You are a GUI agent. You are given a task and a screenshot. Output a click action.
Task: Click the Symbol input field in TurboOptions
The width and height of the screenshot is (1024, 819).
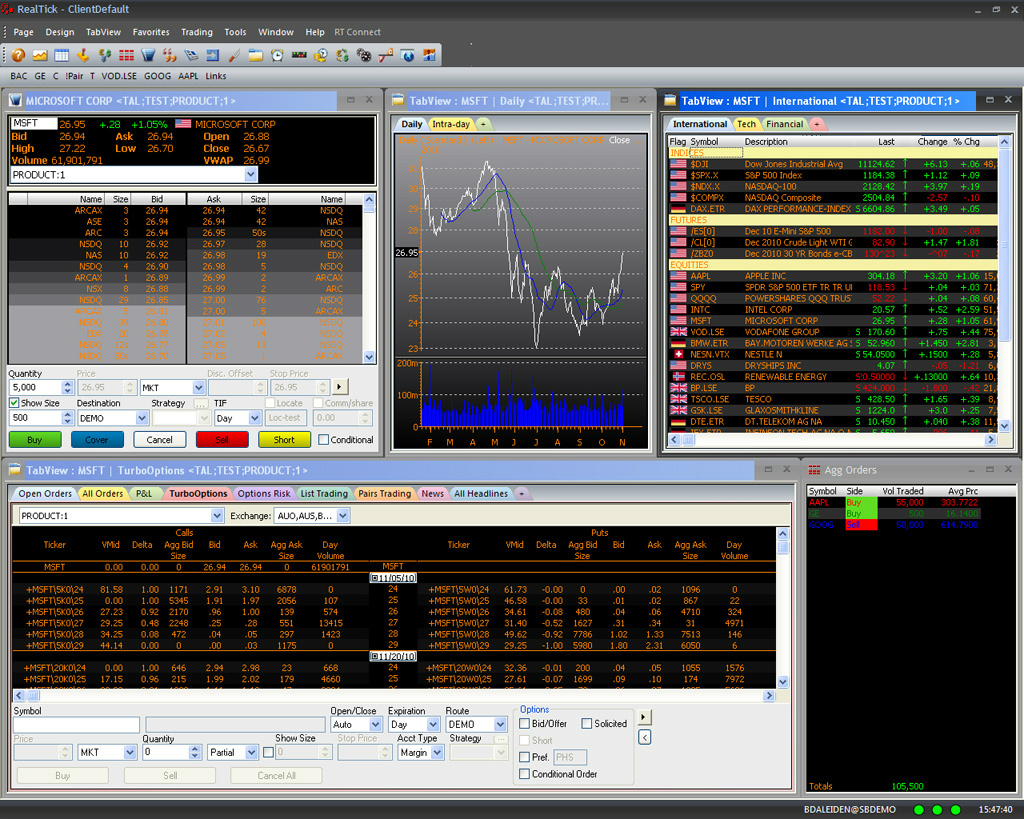[76, 724]
